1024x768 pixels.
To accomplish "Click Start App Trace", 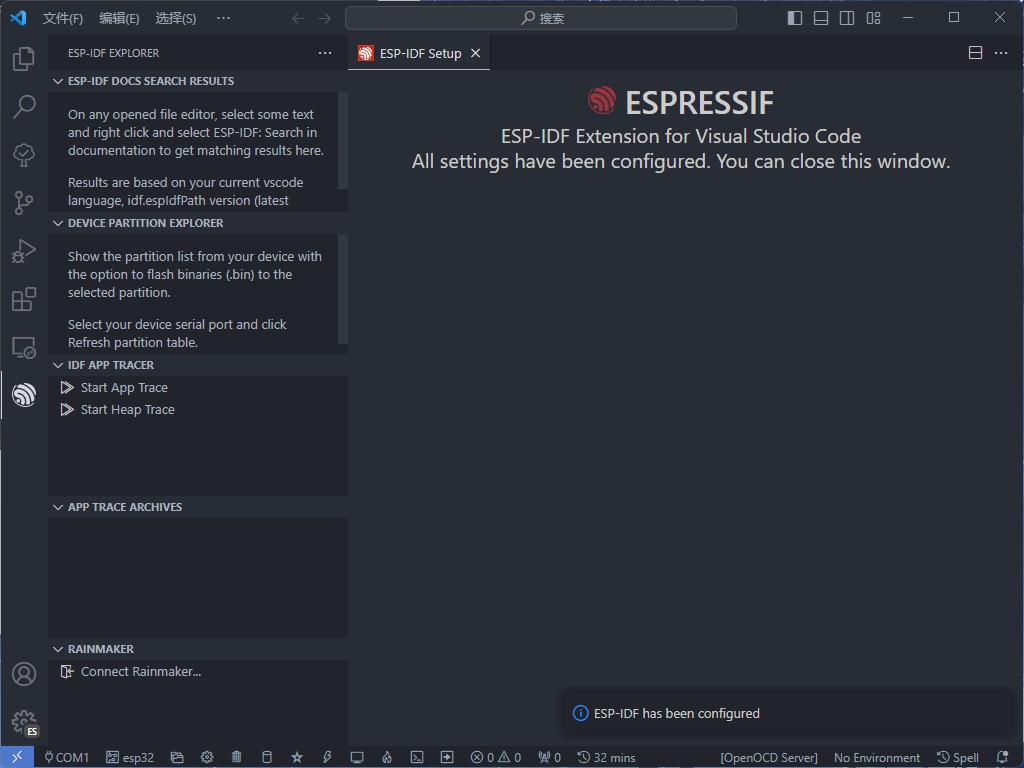I will (x=124, y=387).
